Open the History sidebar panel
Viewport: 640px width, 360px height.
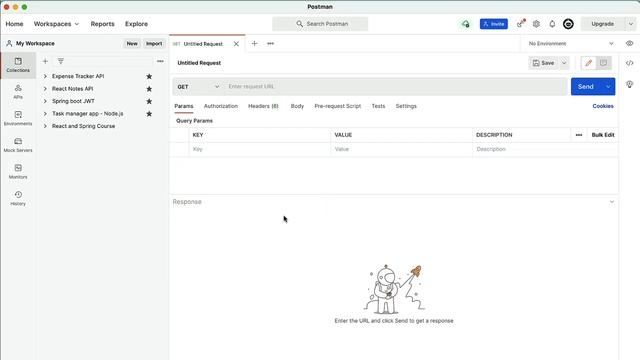coord(18,198)
